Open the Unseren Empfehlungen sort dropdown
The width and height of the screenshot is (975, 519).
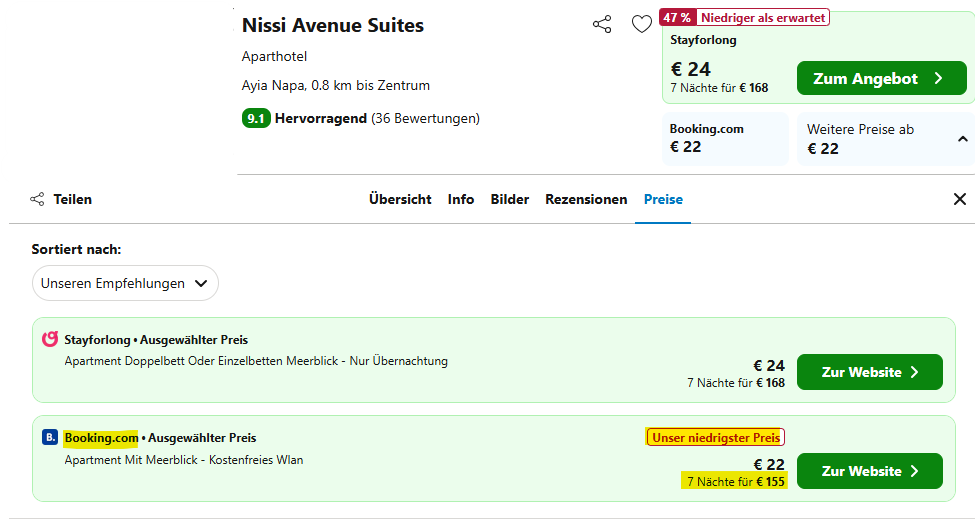[125, 283]
